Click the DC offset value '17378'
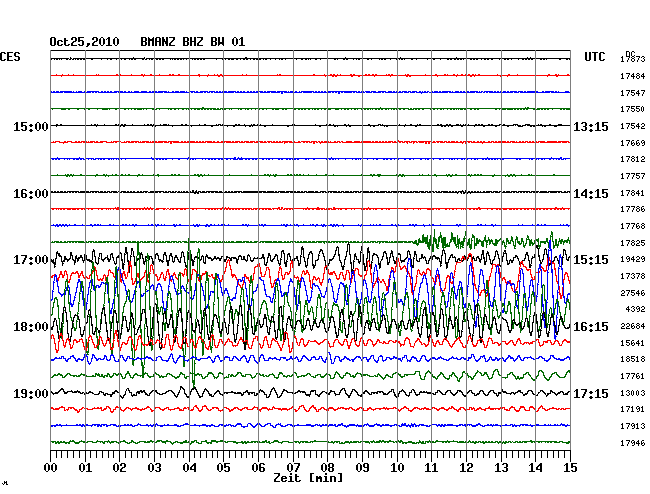Viewport: 650px width, 494px height. [633, 276]
